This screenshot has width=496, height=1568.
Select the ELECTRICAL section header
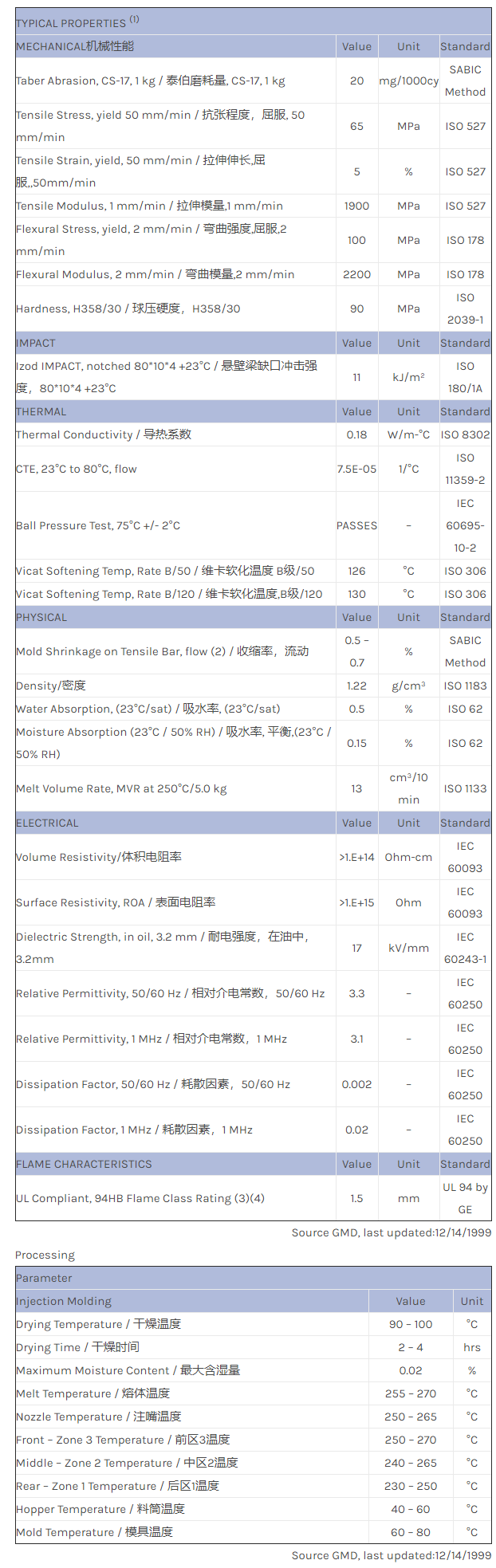tap(47, 823)
